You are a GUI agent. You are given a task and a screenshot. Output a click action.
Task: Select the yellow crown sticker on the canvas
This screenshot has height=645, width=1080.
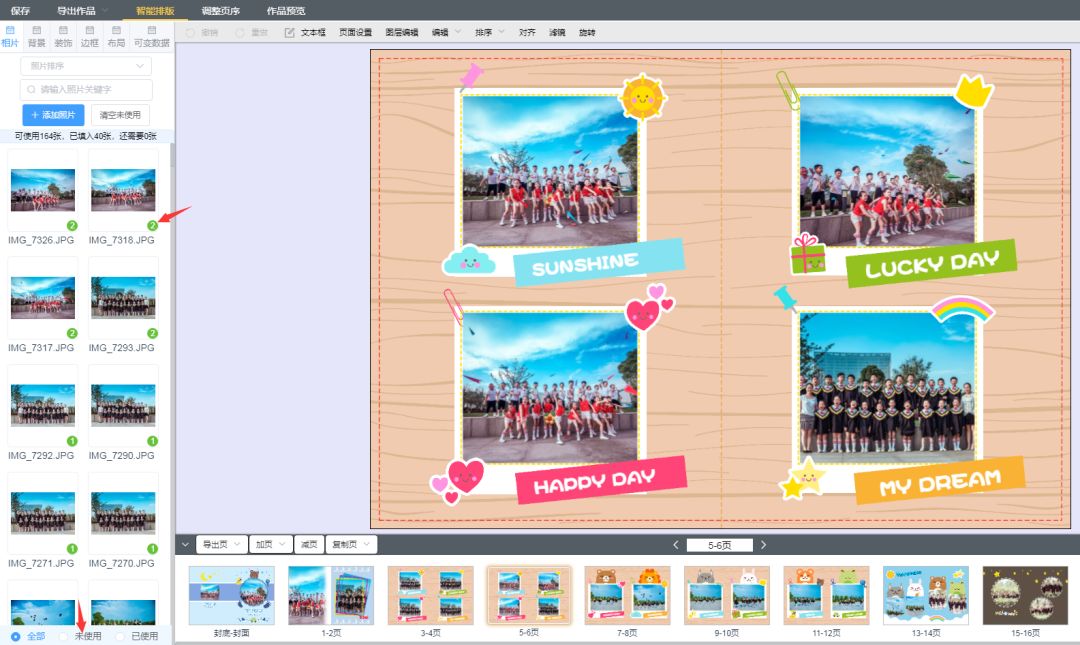973,92
